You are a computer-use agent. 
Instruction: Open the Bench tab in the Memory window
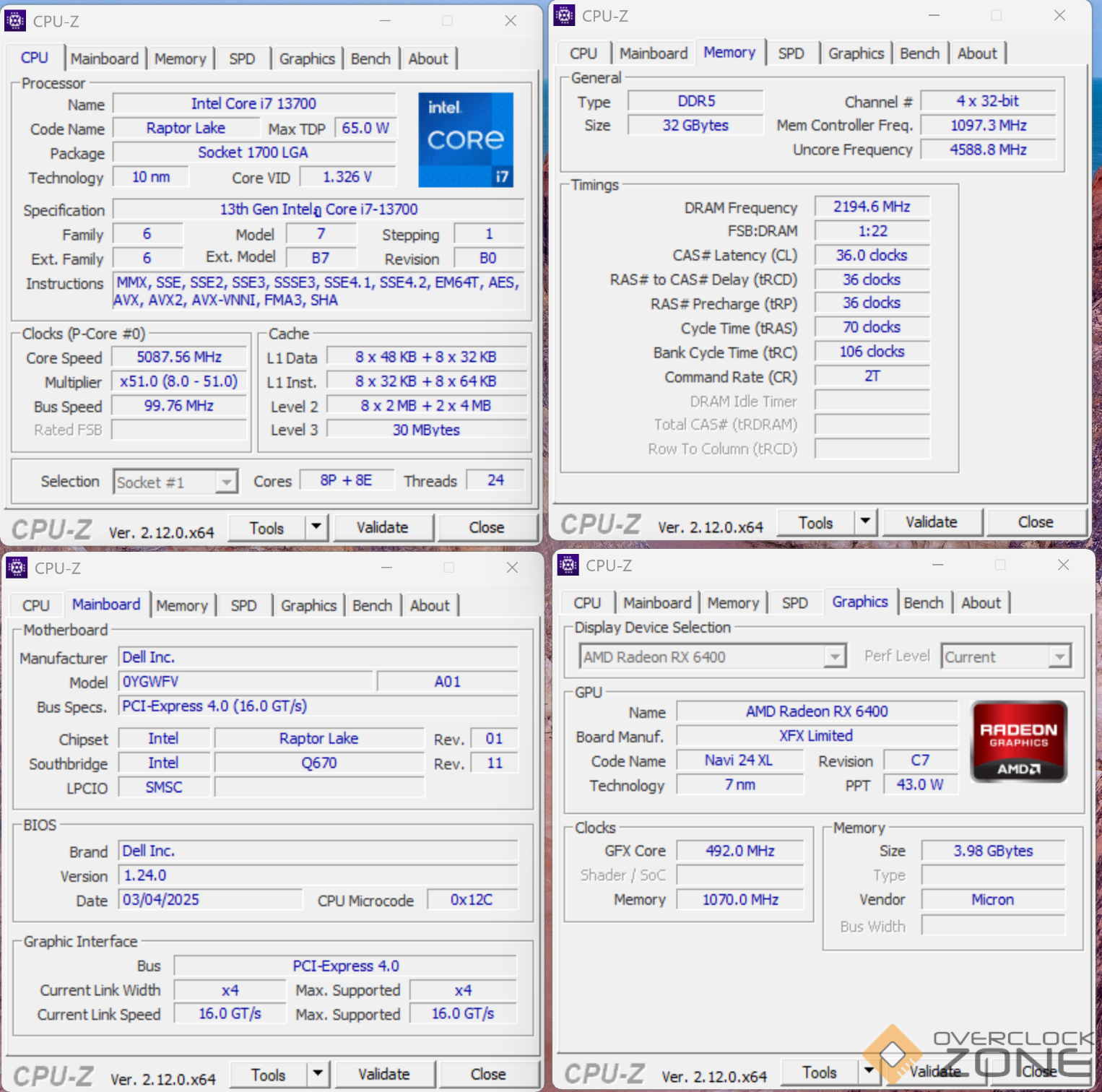pyautogui.click(x=920, y=53)
